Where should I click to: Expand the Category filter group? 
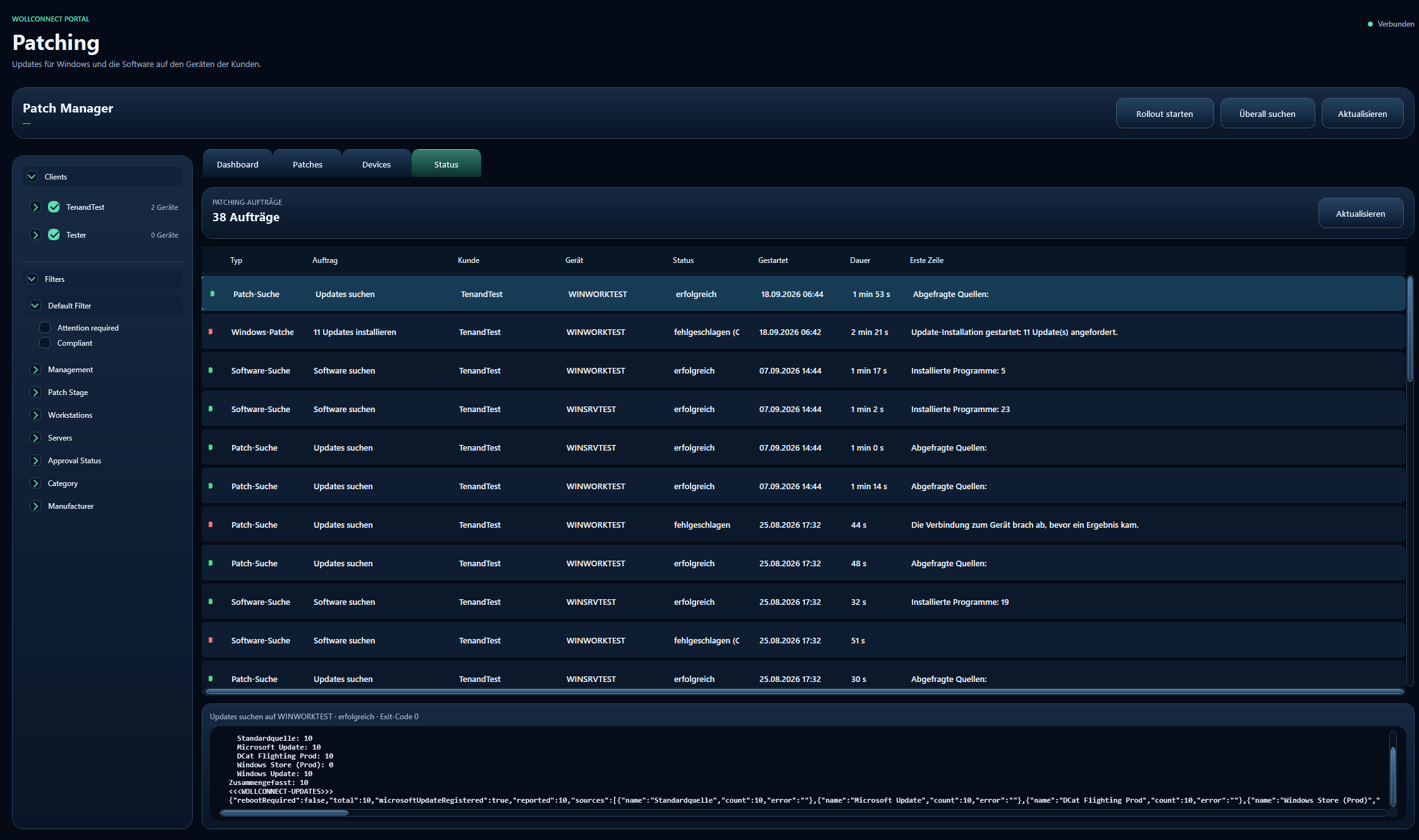35,483
